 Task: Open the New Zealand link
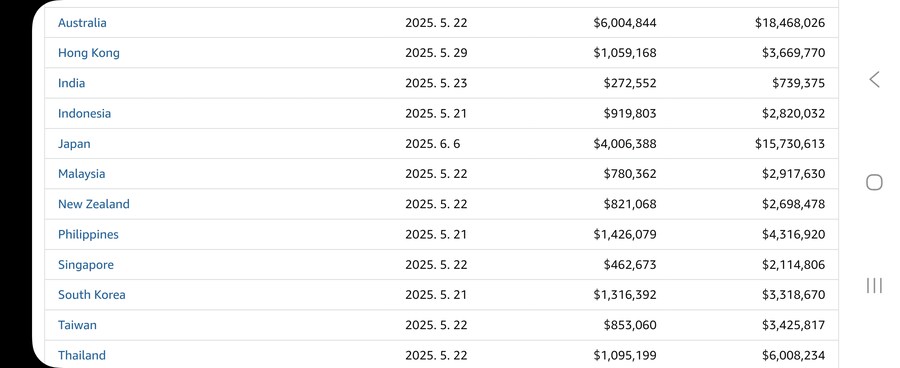94,204
